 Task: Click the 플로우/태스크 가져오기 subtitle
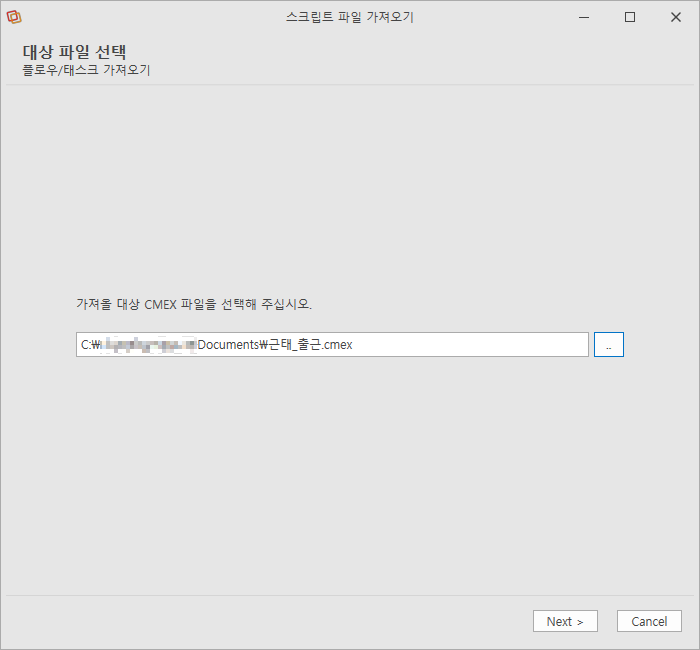pyautogui.click(x=86, y=70)
